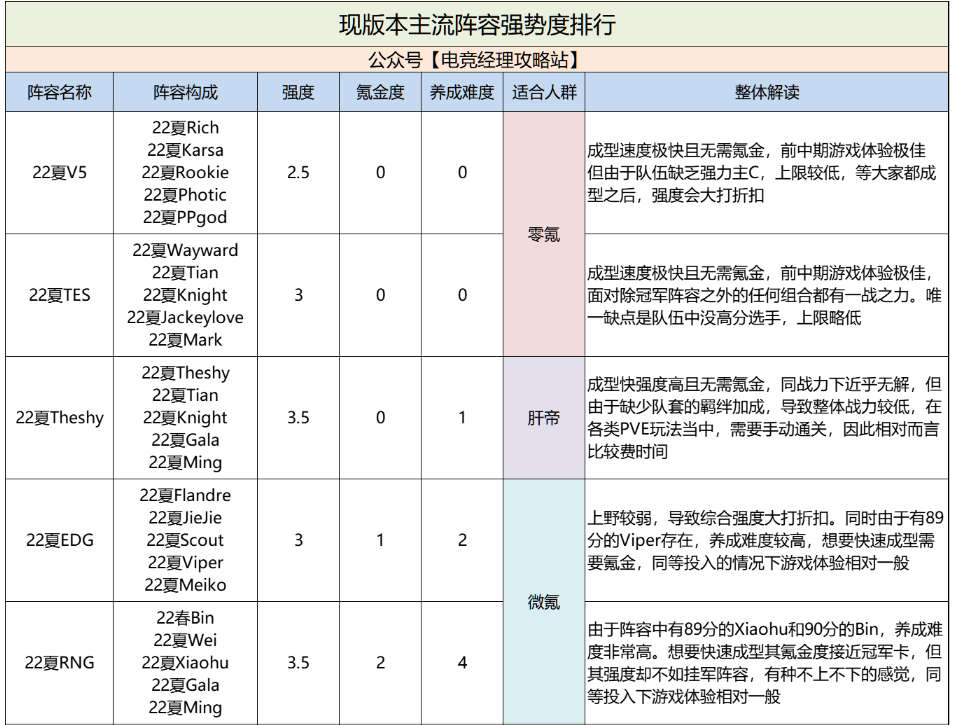Viewport: 955px width, 725px height.
Task: Click the title 现版本主流阵容强势度排行
Action: 477,25
